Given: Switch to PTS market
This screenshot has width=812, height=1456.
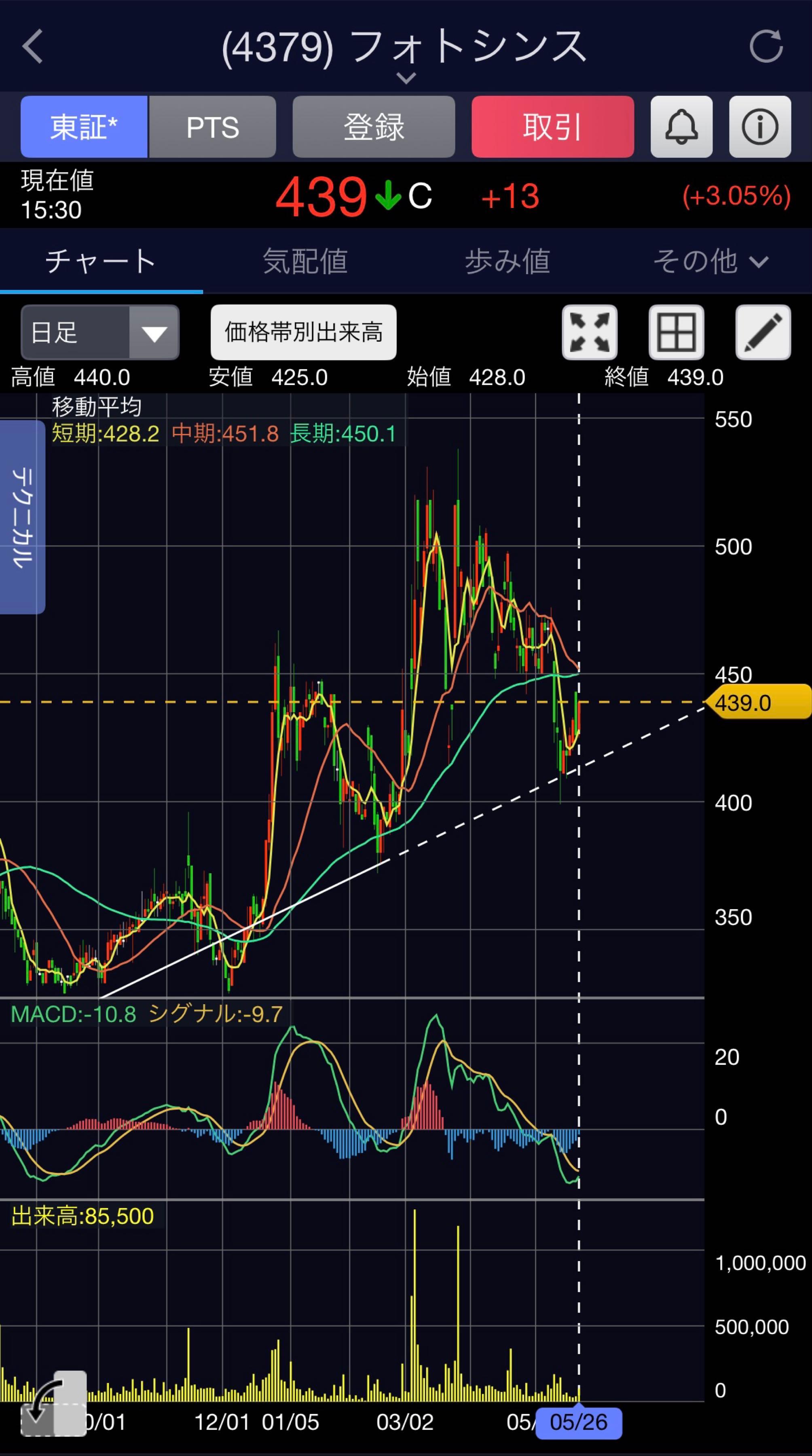Looking at the screenshot, I should coord(212,127).
